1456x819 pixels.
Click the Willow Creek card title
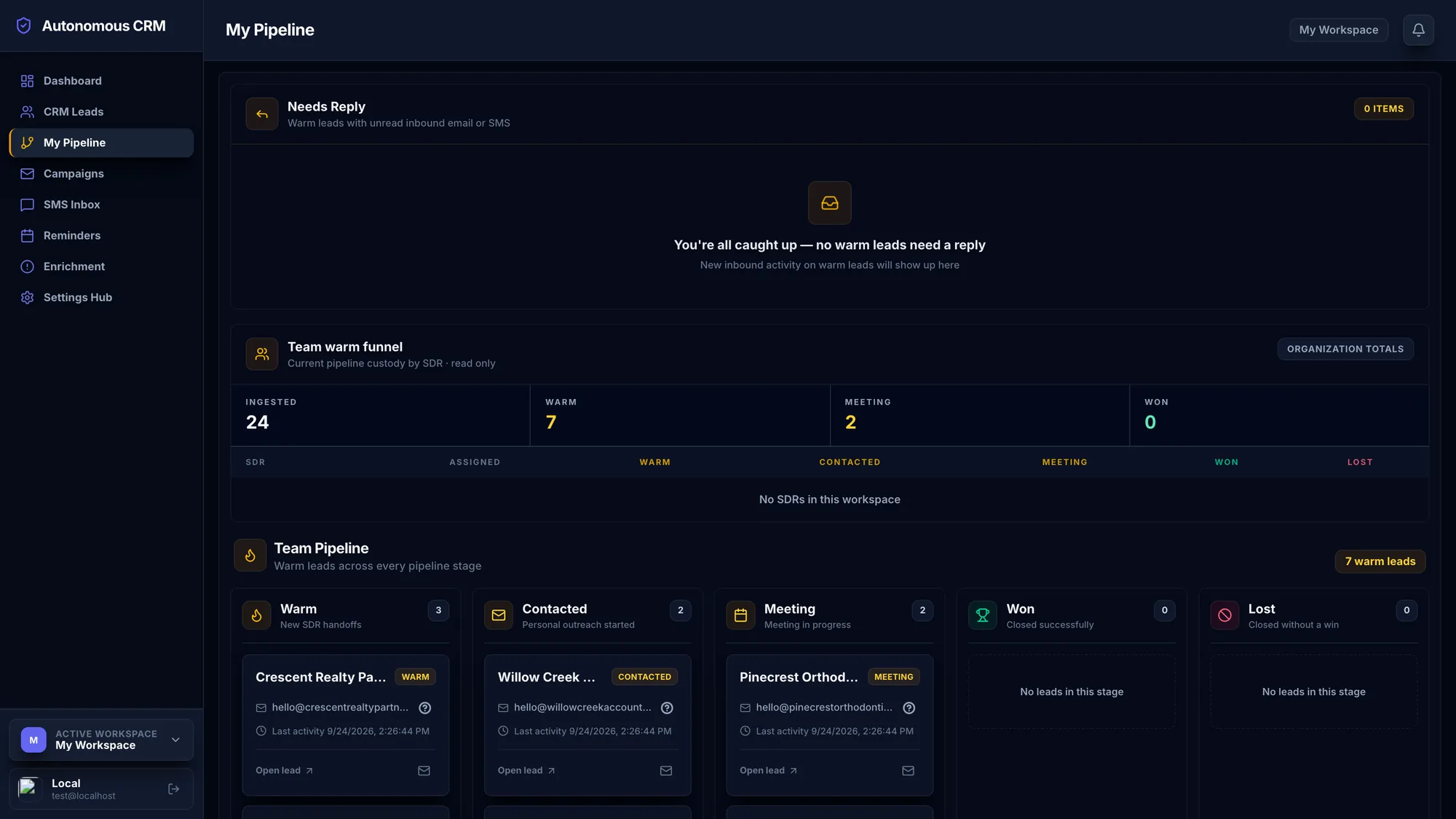547,677
